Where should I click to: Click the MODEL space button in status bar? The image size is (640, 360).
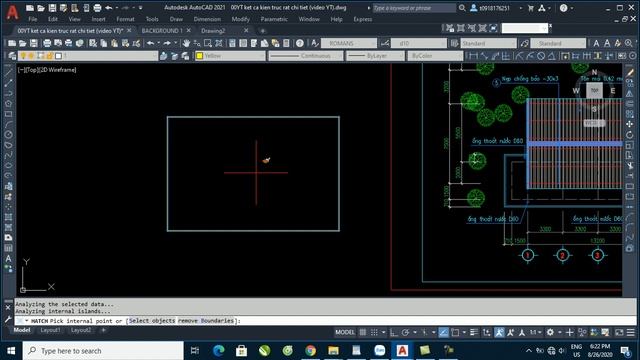(345, 332)
